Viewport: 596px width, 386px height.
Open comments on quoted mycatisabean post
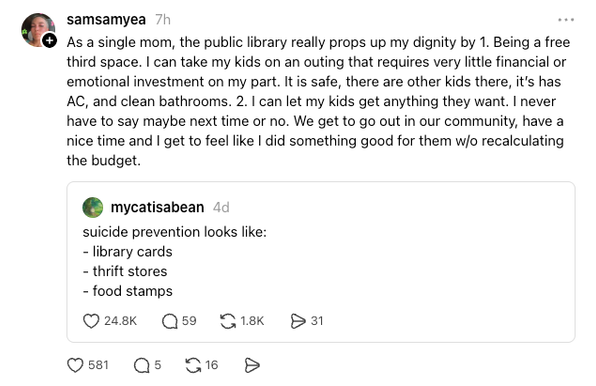[x=170, y=321]
